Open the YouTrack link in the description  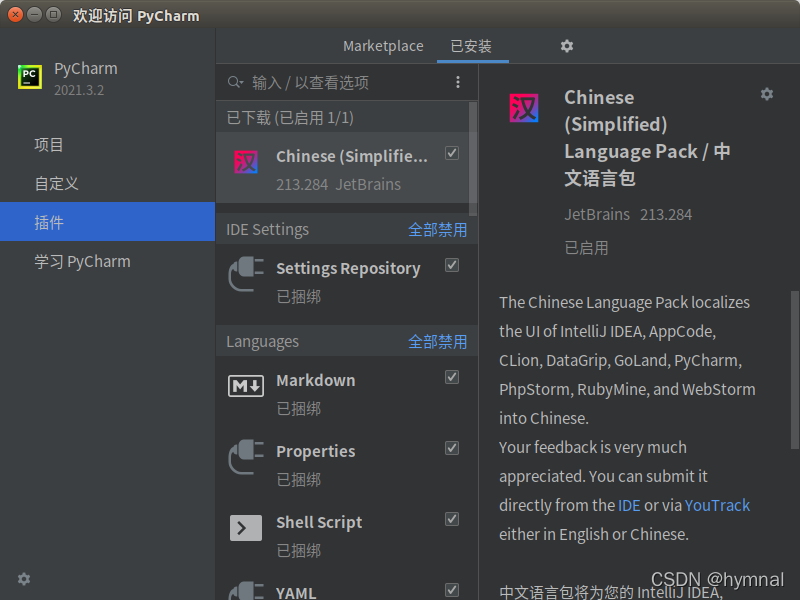pos(717,505)
